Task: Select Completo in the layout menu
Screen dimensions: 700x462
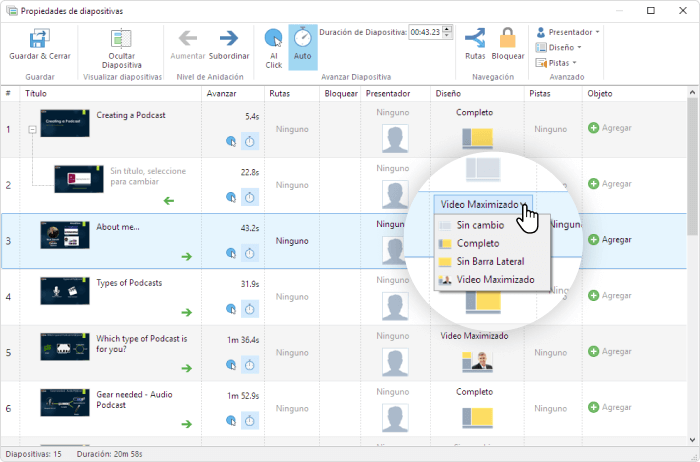Action: (477, 243)
